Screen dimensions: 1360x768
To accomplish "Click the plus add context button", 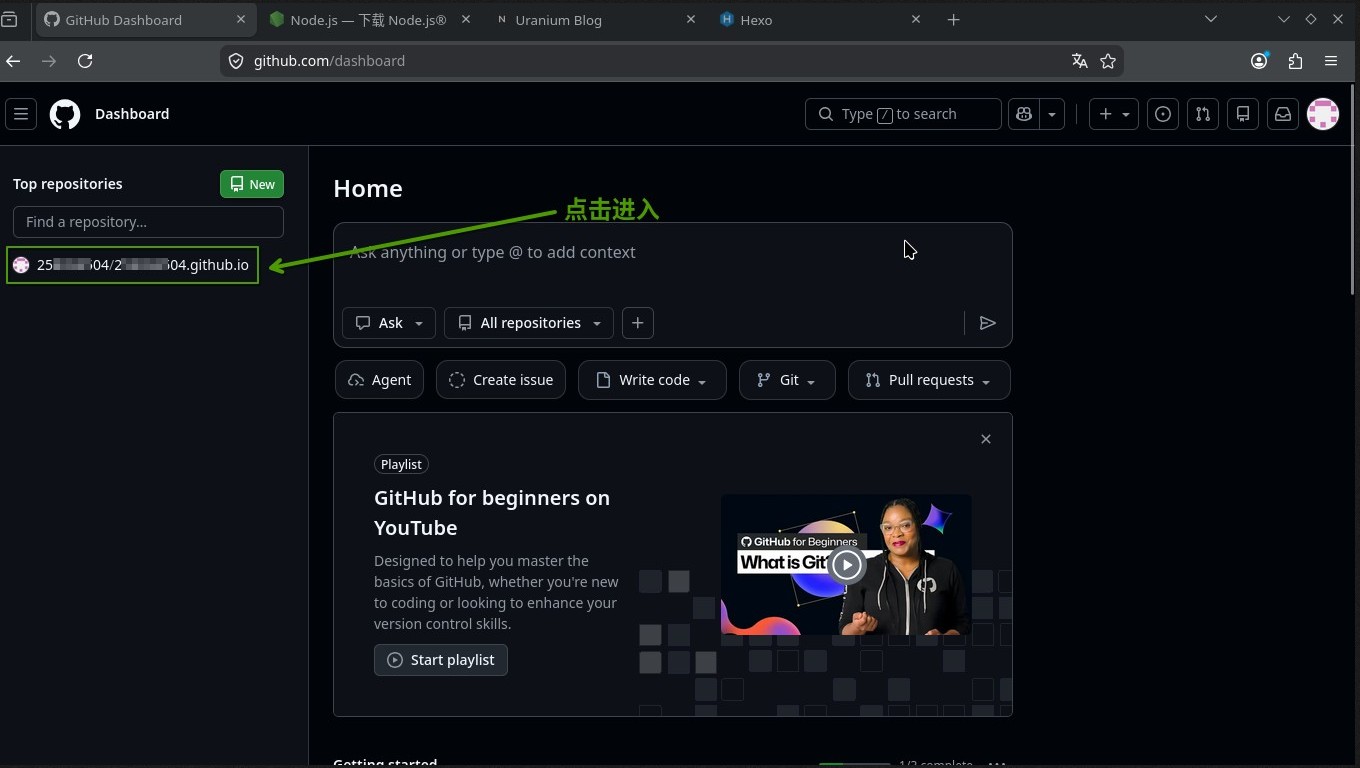I will click(638, 323).
